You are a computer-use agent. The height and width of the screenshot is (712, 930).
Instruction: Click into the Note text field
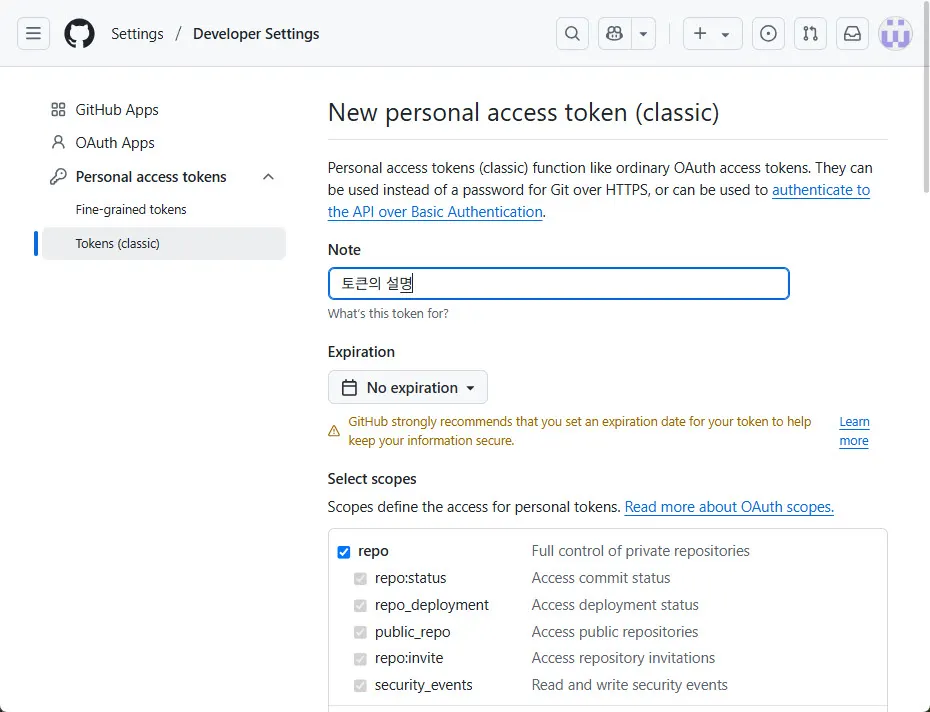coord(558,284)
